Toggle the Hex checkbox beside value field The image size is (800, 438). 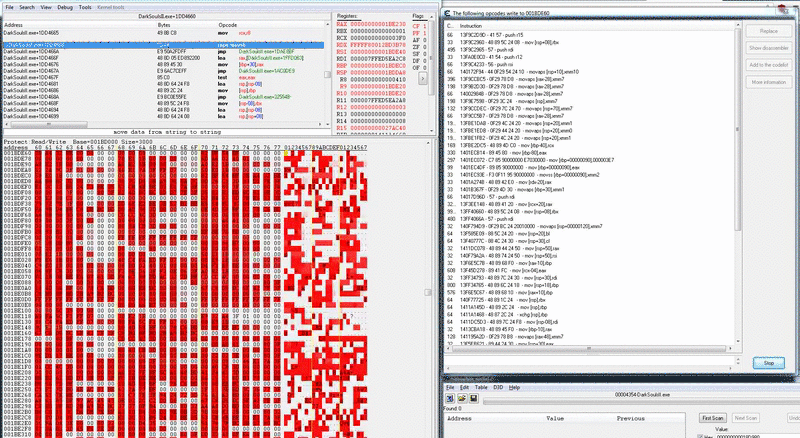[700, 436]
